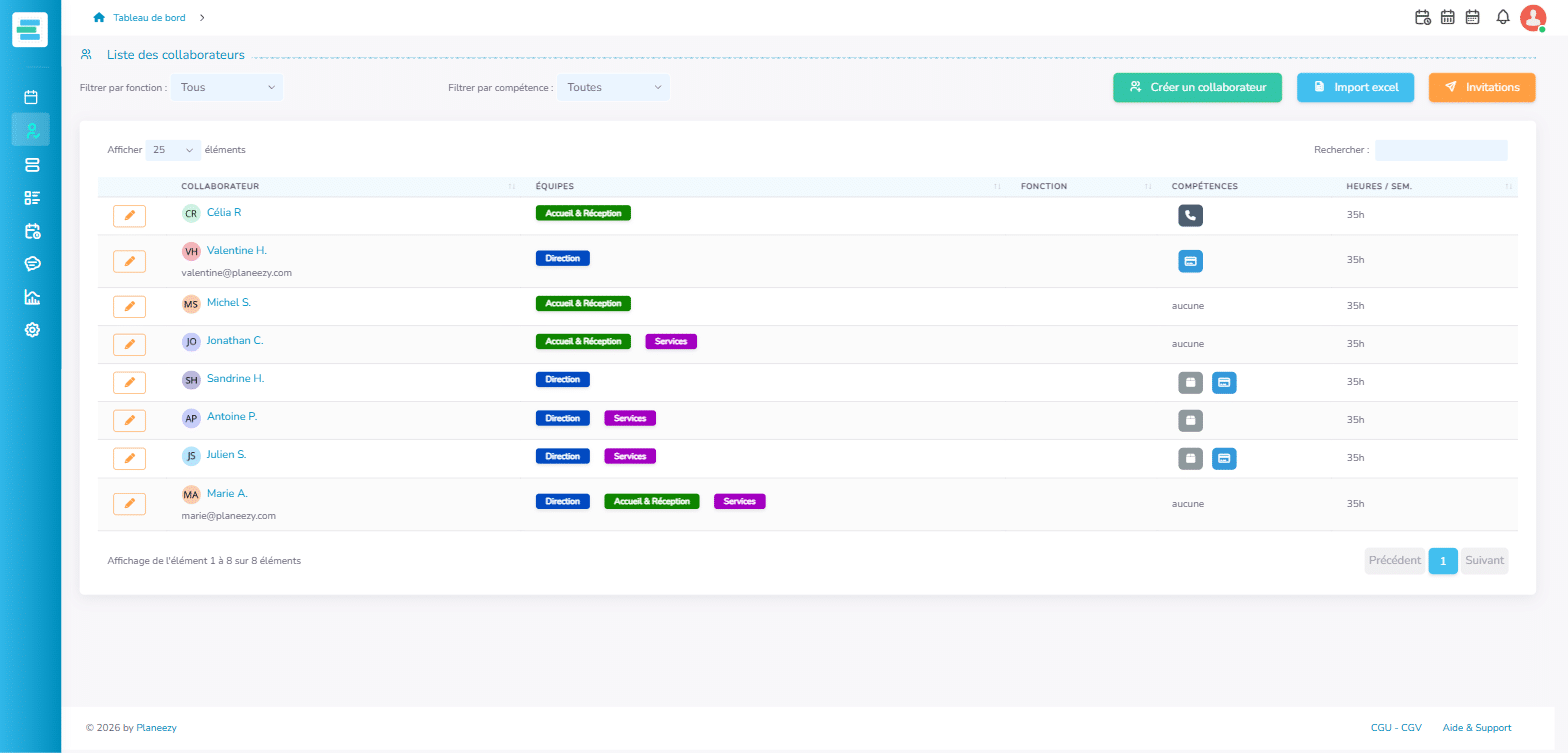Sort by the Heures / Sem. column
This screenshot has height=753, width=1568.
(x=1429, y=186)
